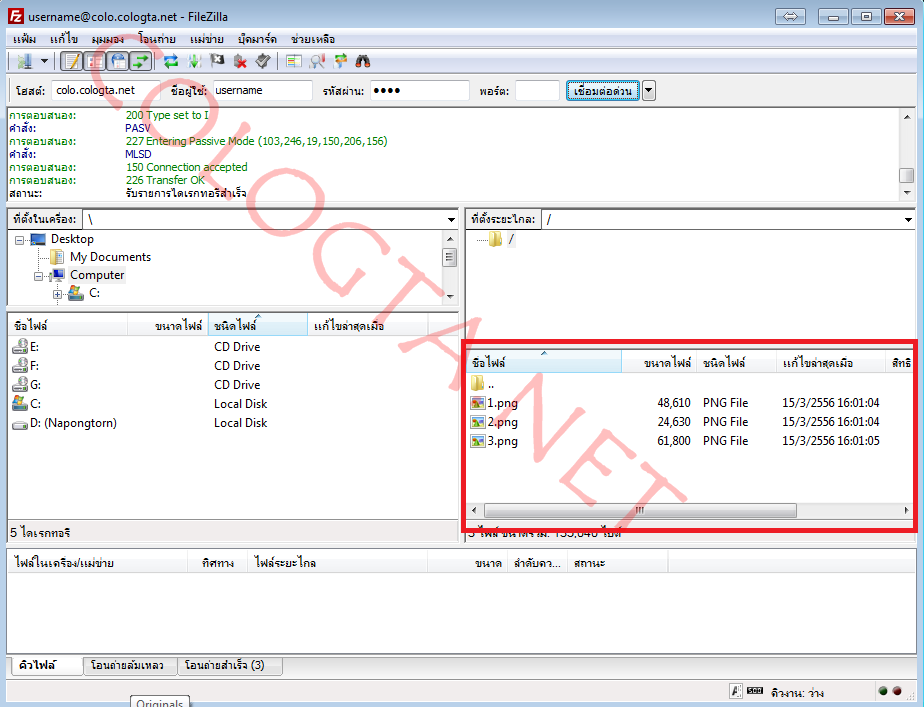The width and height of the screenshot is (924, 707).
Task: Toggle transfer queue display in toolbar
Action: 141,61
